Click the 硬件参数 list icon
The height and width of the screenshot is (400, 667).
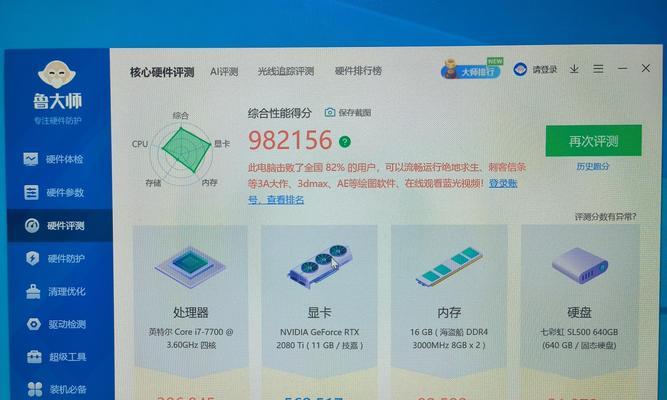(31, 192)
